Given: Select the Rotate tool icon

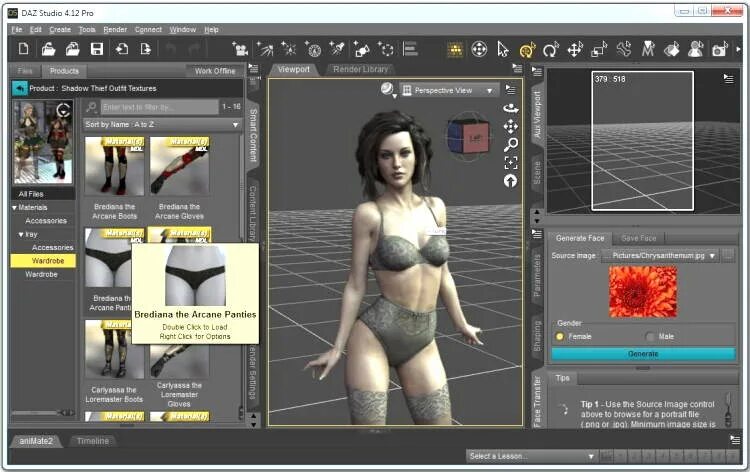Looking at the screenshot, I should [x=551, y=49].
